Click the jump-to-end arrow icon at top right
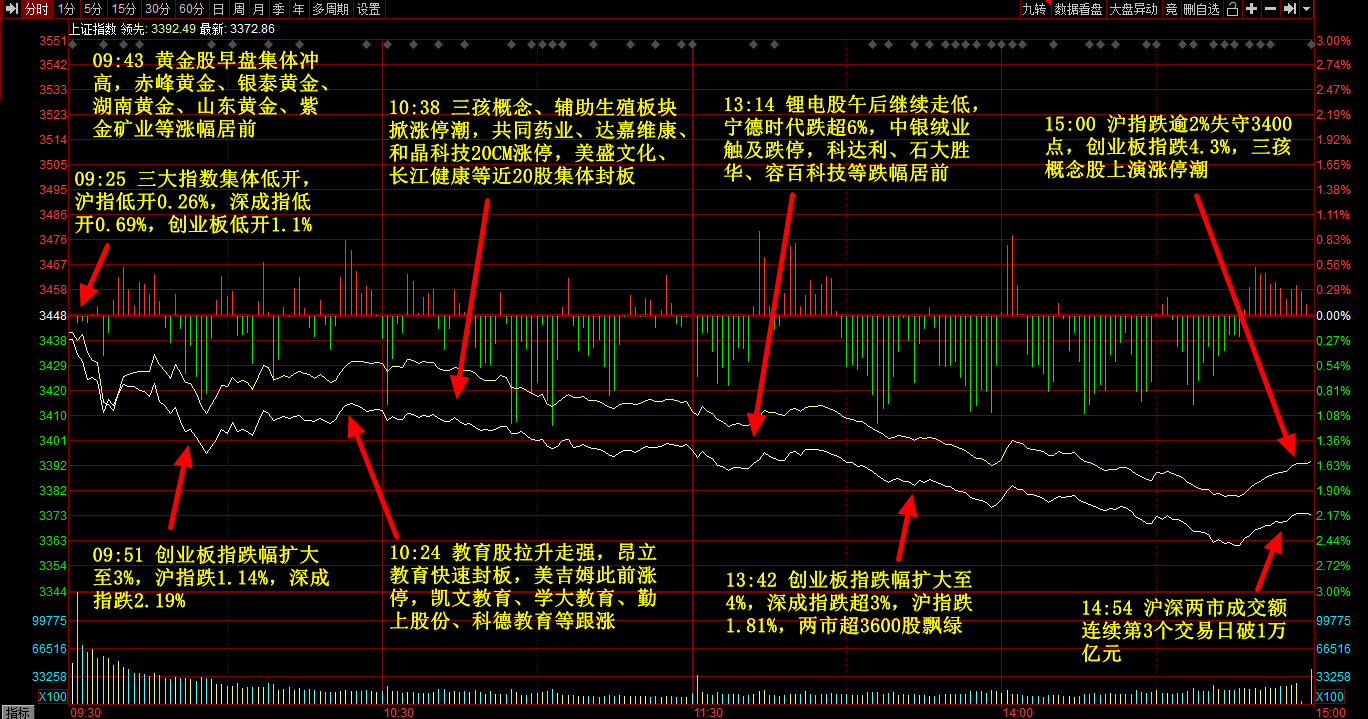Viewport: 1368px width, 719px height. click(x=1290, y=9)
